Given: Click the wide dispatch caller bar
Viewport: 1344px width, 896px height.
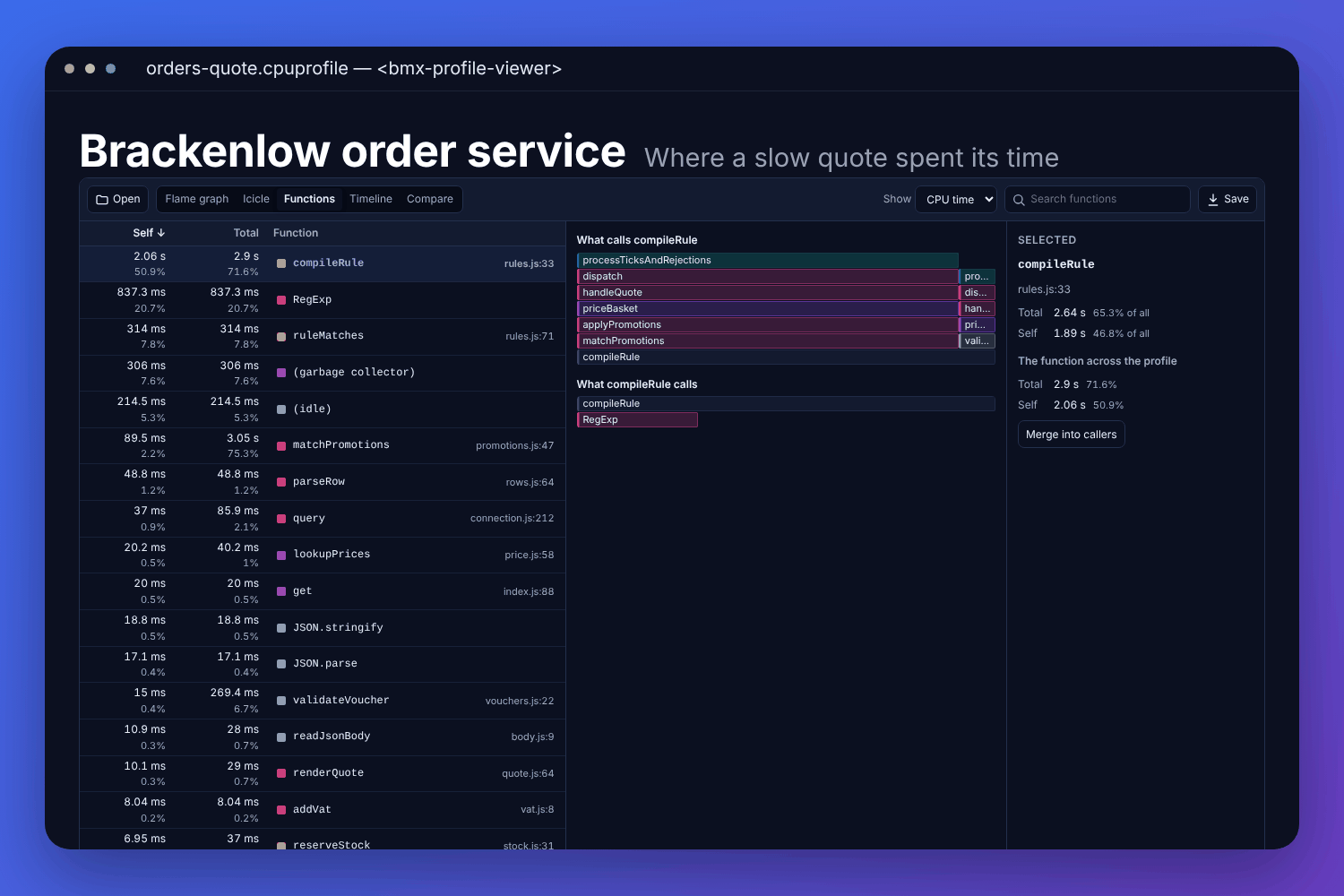Looking at the screenshot, I should tap(768, 276).
